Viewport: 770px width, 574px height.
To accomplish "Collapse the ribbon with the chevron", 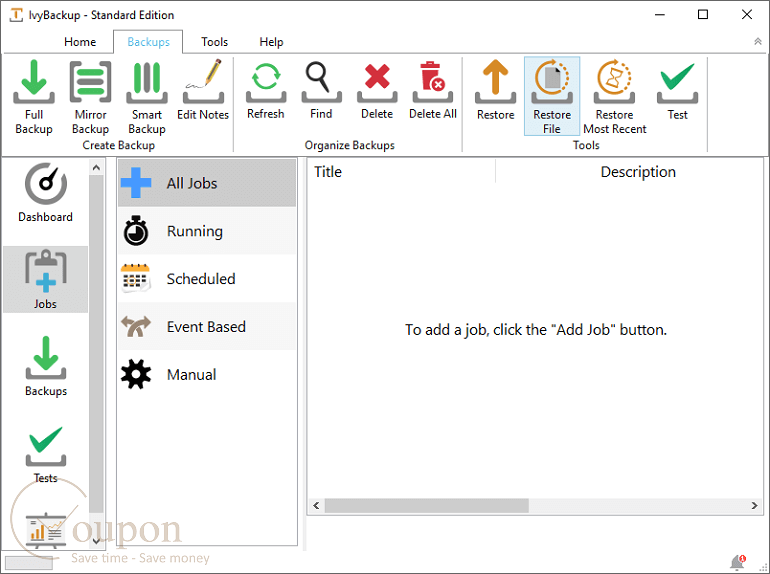I will pos(758,42).
